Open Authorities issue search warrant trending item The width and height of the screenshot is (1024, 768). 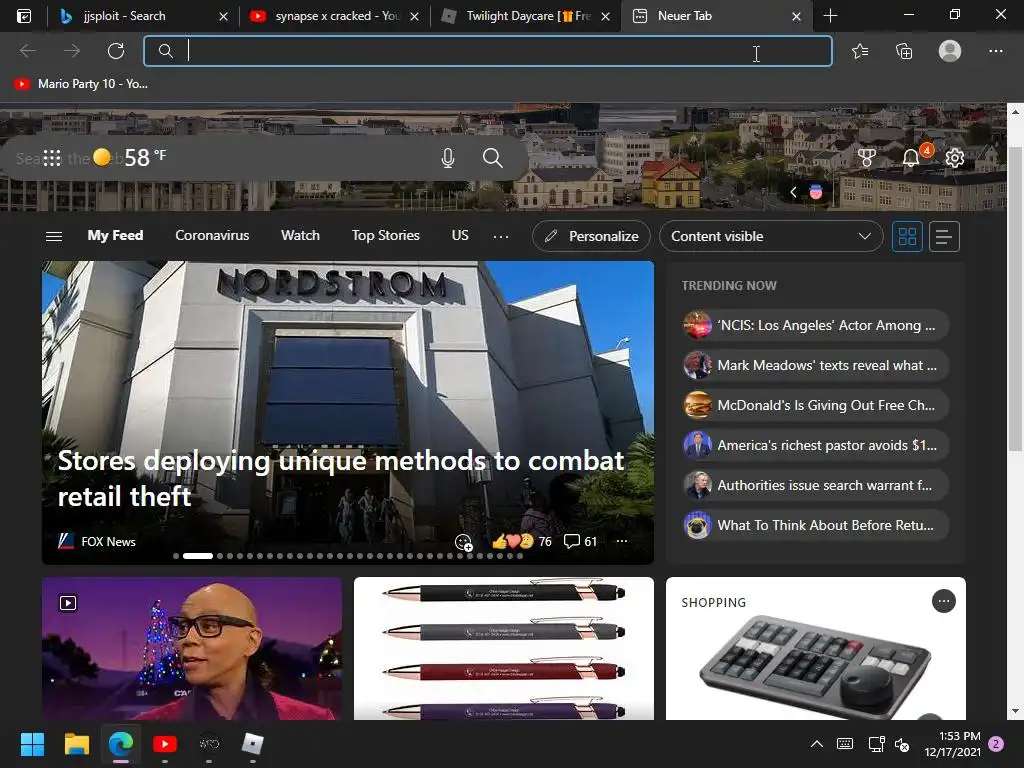pyautogui.click(x=815, y=485)
